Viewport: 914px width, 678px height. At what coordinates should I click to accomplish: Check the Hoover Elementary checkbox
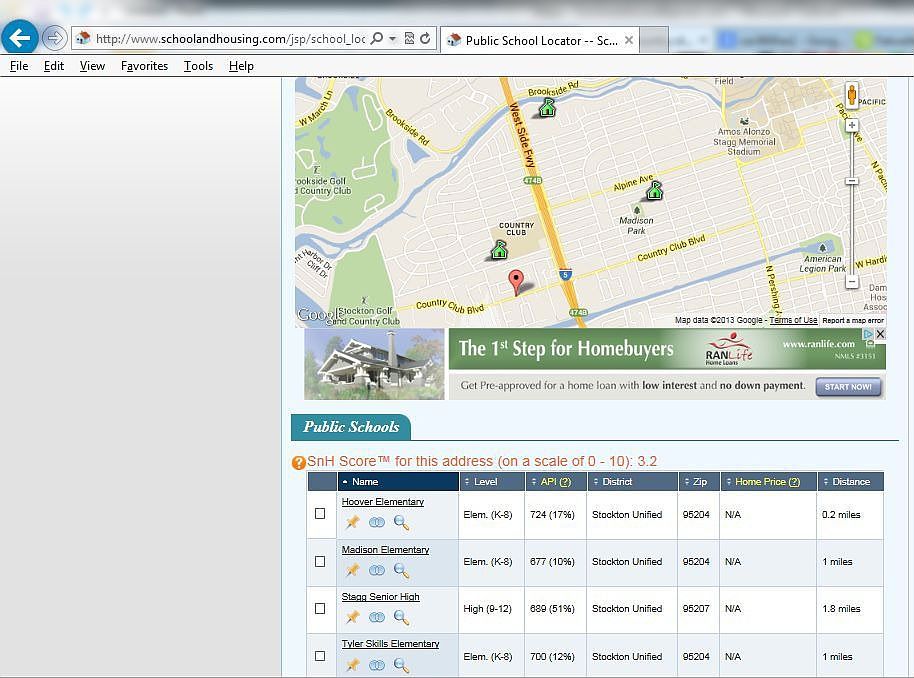[x=320, y=514]
